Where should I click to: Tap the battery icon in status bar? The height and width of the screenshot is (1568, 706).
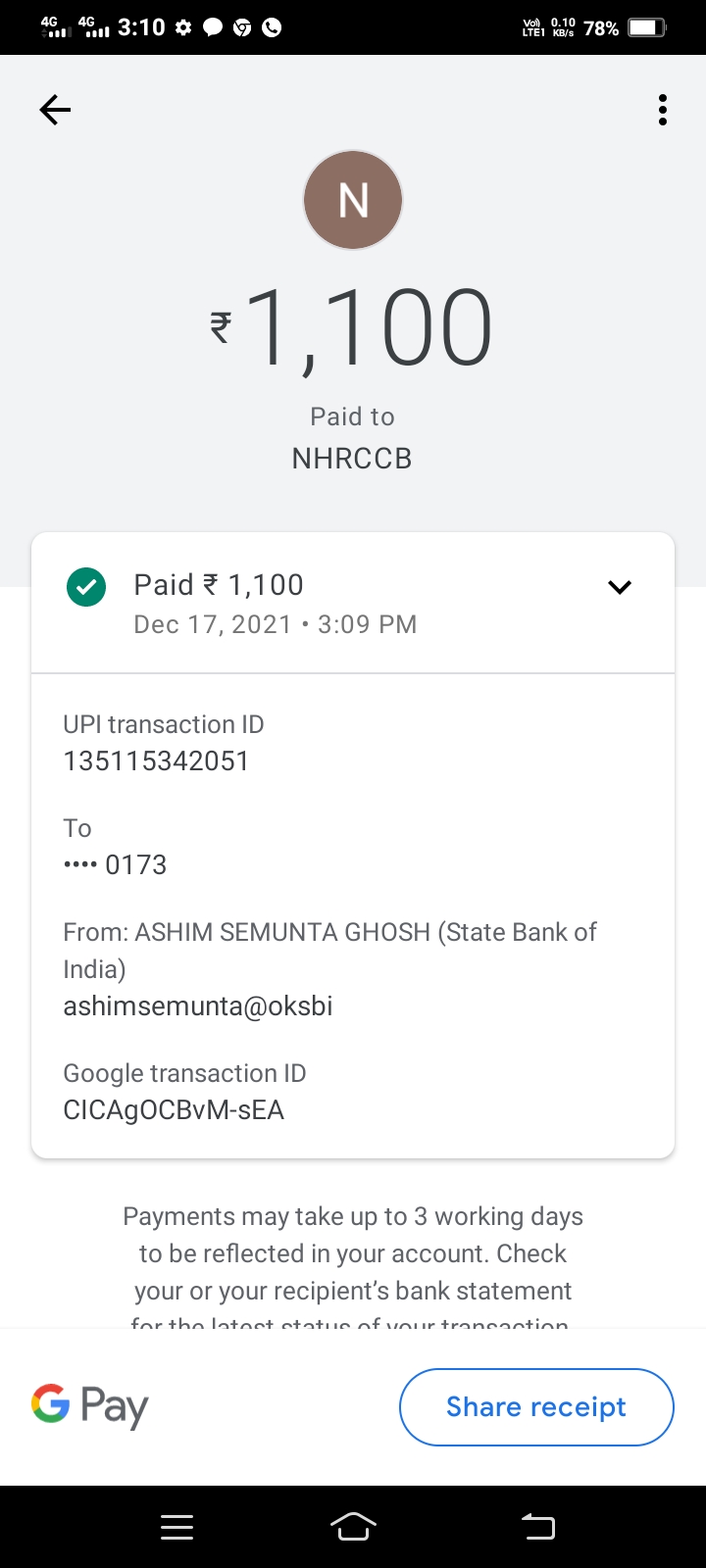coord(646,27)
